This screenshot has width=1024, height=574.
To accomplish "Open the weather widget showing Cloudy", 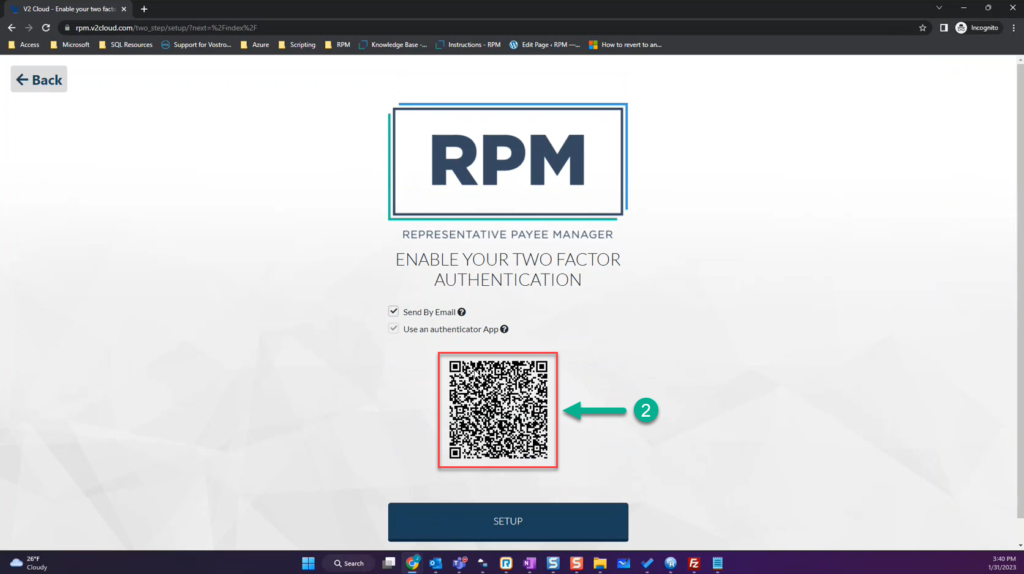I will pyautogui.click(x=29, y=563).
